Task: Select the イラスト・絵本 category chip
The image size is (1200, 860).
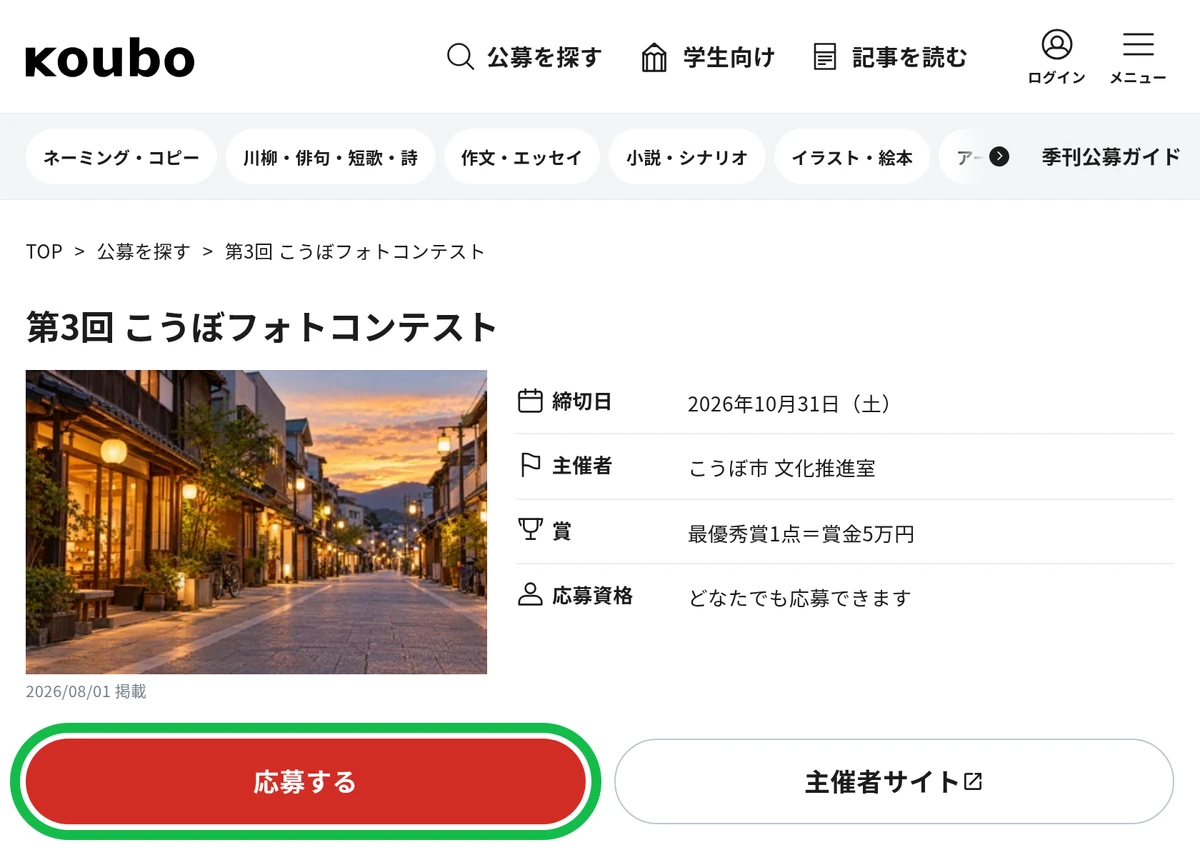Action: tap(852, 157)
